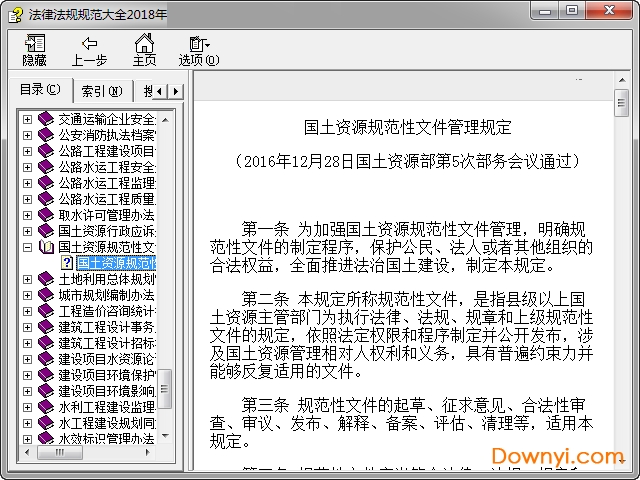
Task: Click the book icon for 公安消防执法档案
Action: 46,135
